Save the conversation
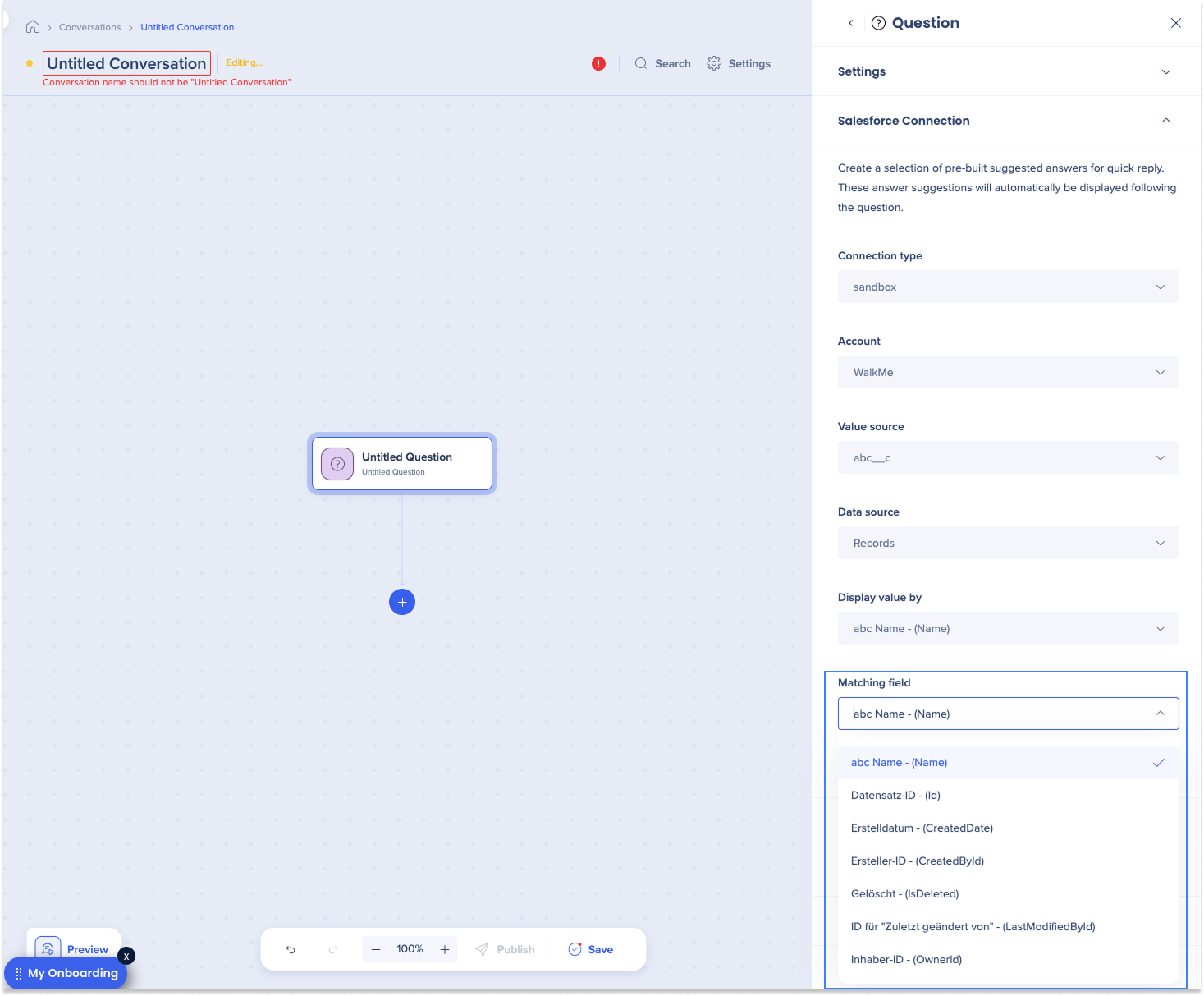 pos(591,949)
